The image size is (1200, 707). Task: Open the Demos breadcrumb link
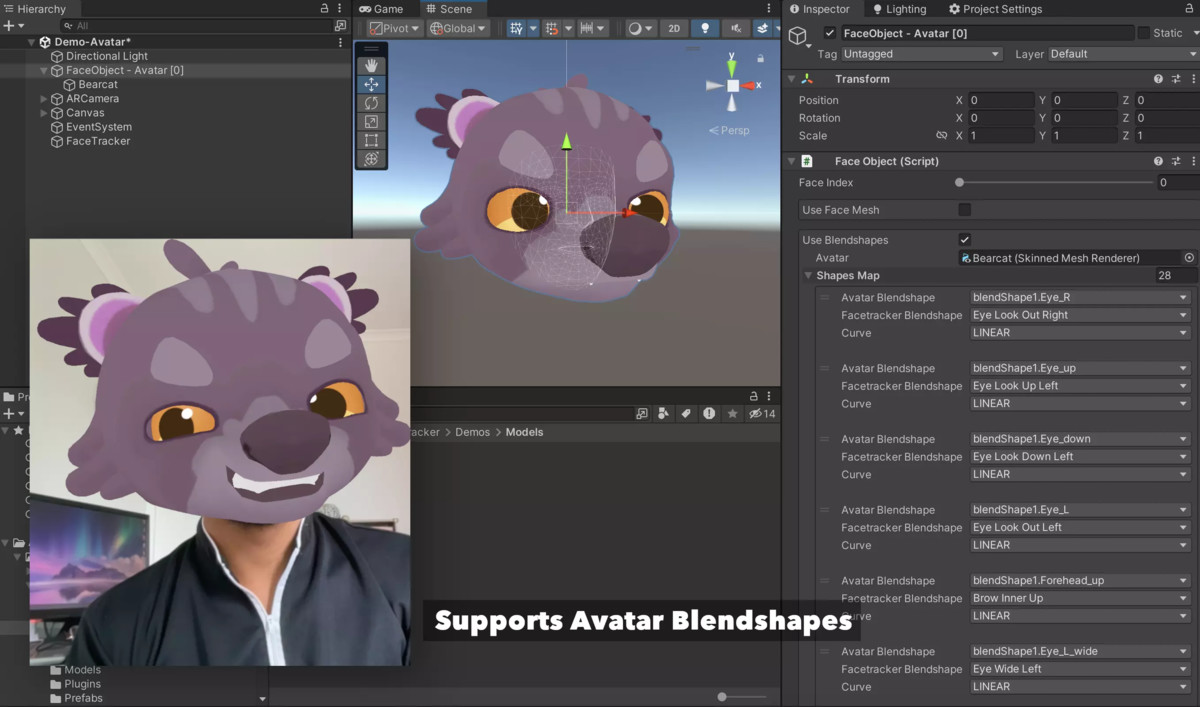pyautogui.click(x=473, y=432)
